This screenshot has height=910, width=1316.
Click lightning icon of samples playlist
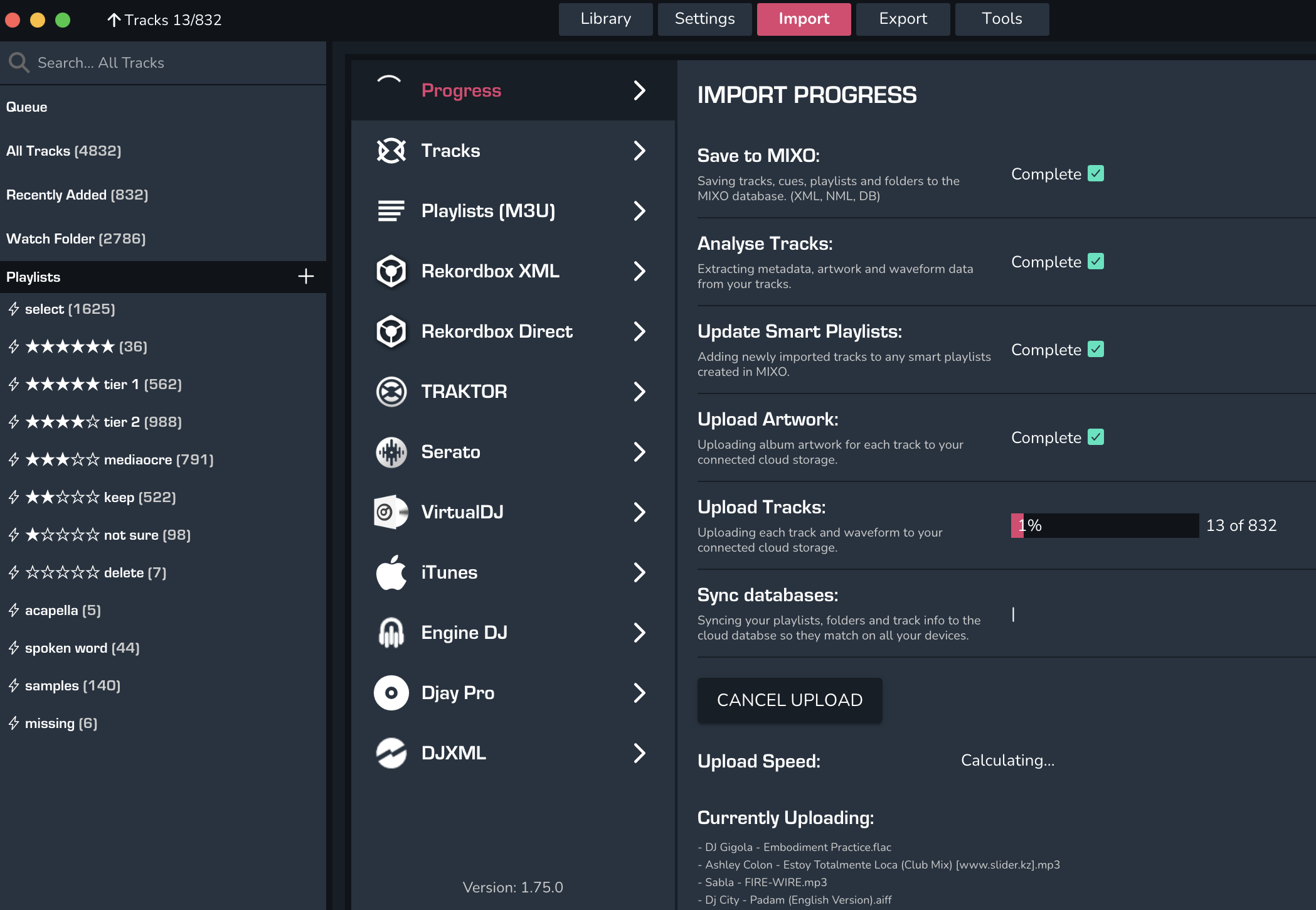click(x=14, y=685)
